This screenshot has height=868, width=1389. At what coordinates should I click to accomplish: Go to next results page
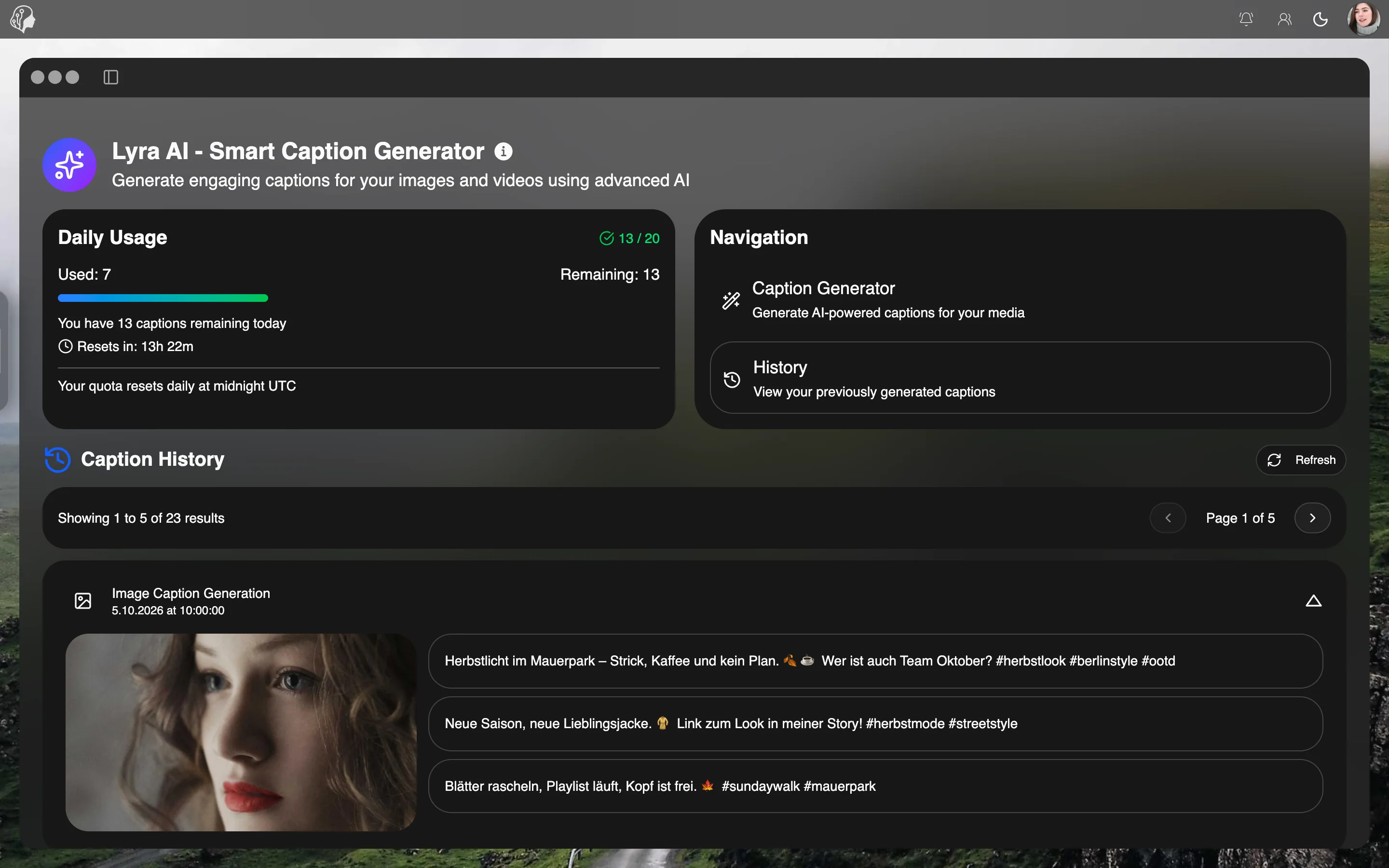click(x=1312, y=518)
